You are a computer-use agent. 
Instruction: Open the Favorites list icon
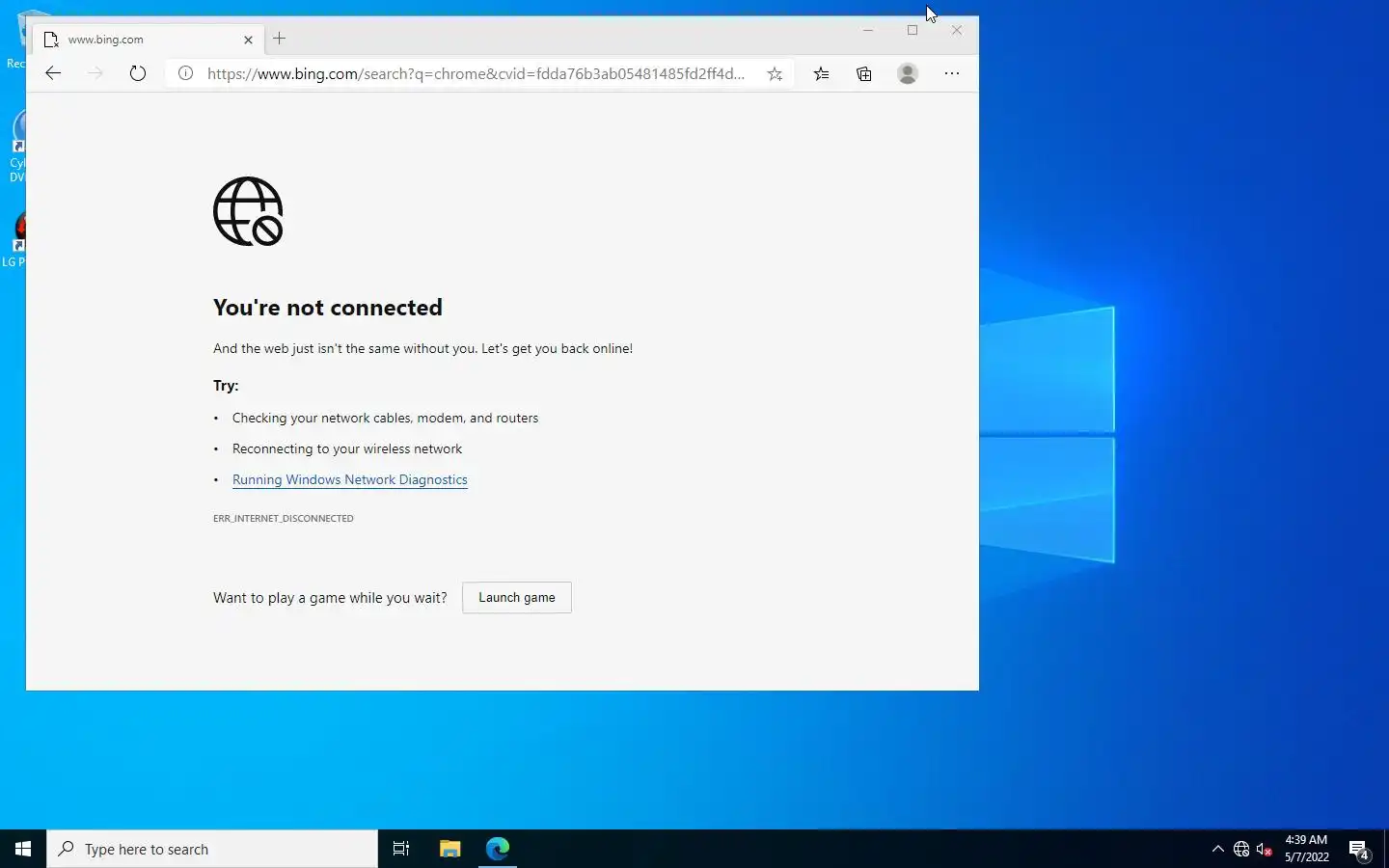tap(821, 73)
